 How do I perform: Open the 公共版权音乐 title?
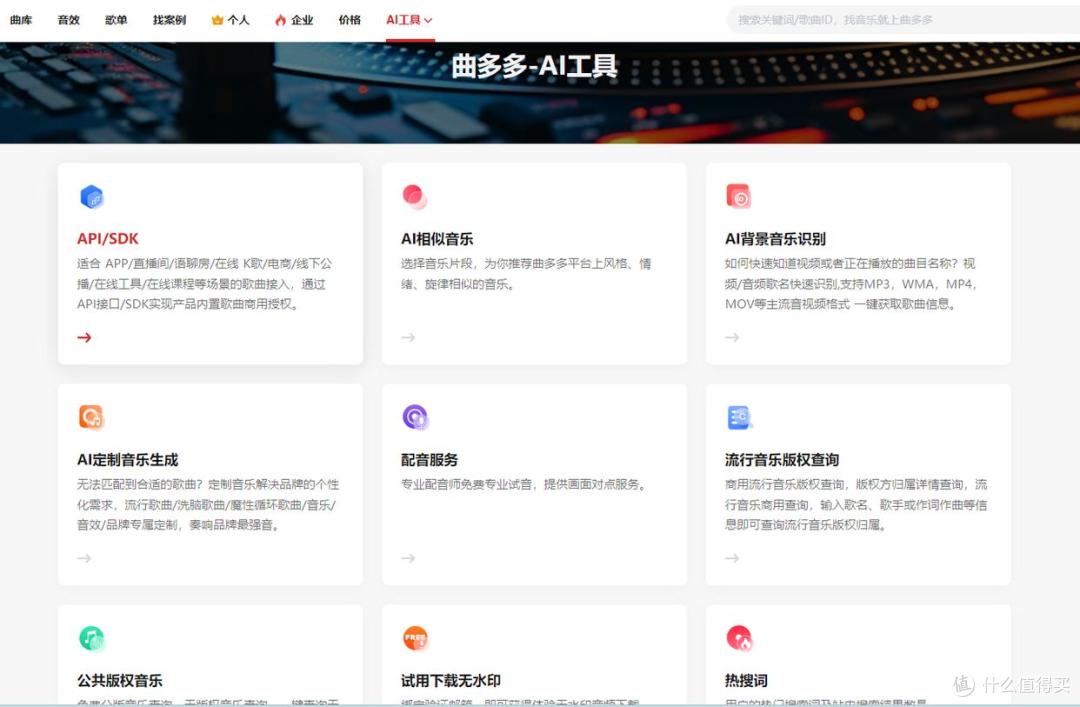point(120,680)
